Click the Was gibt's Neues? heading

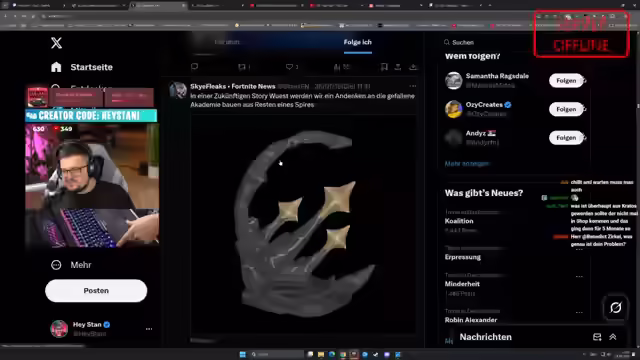click(484, 193)
